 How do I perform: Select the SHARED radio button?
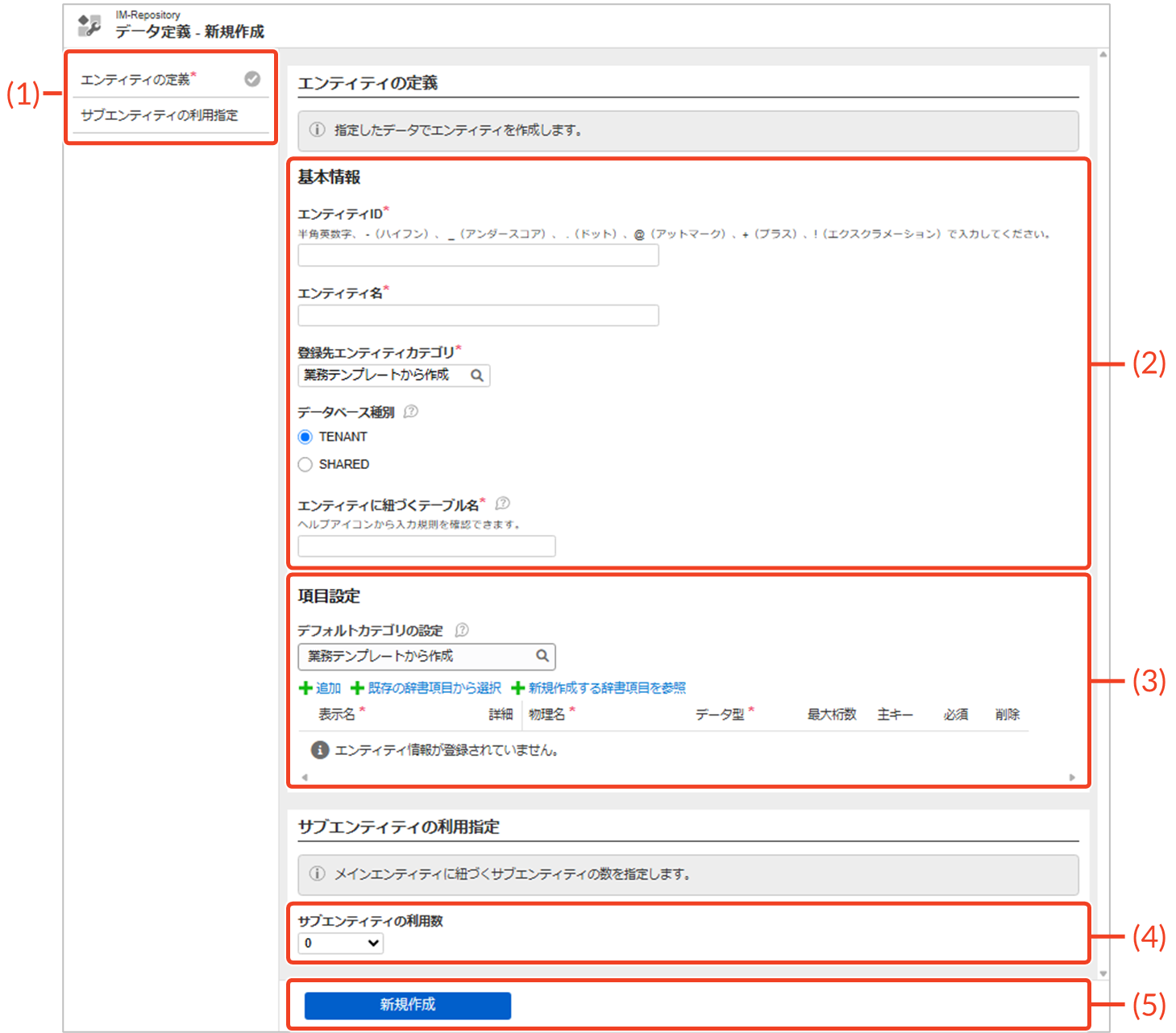coord(305,464)
